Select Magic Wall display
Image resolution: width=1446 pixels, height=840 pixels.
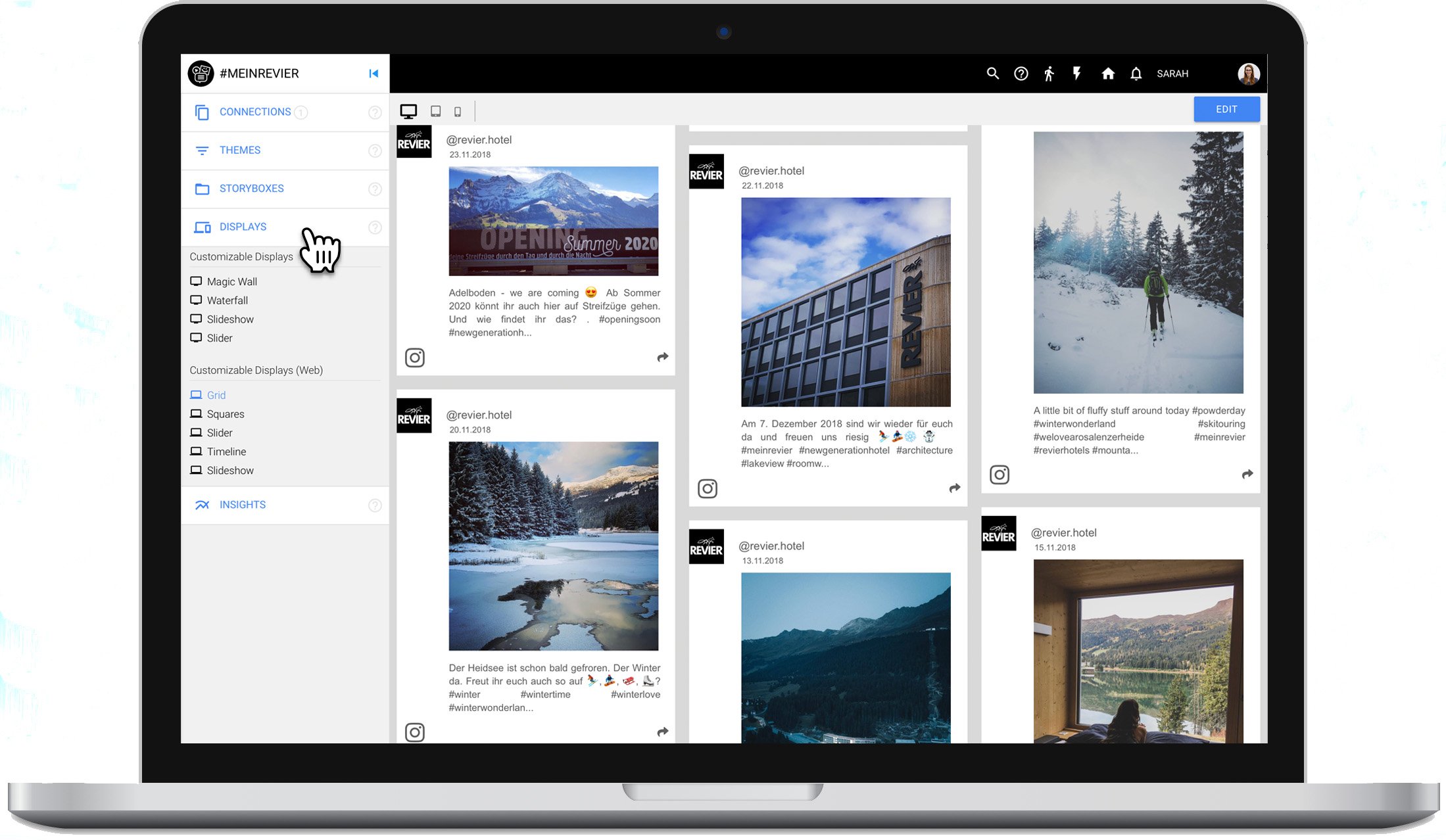224,281
